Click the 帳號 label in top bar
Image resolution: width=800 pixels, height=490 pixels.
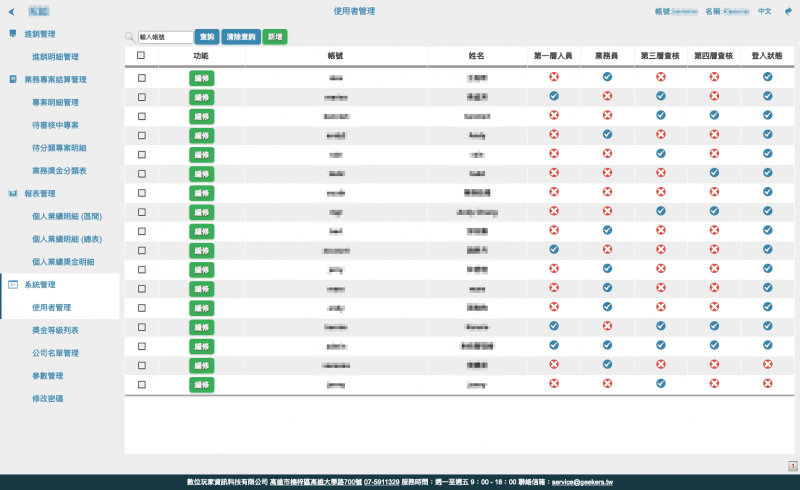663,11
